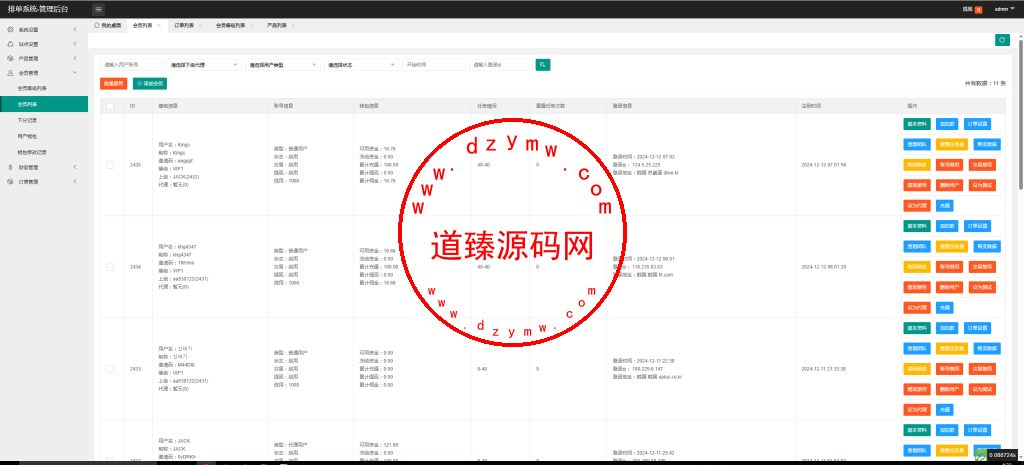Tick the select-all checkbox in table header
The image size is (1024, 465).
click(x=110, y=106)
